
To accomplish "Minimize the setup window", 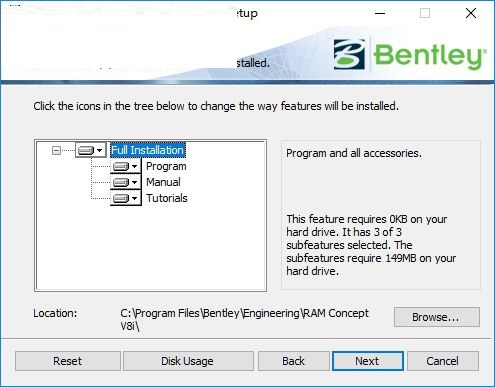I will (380, 13).
